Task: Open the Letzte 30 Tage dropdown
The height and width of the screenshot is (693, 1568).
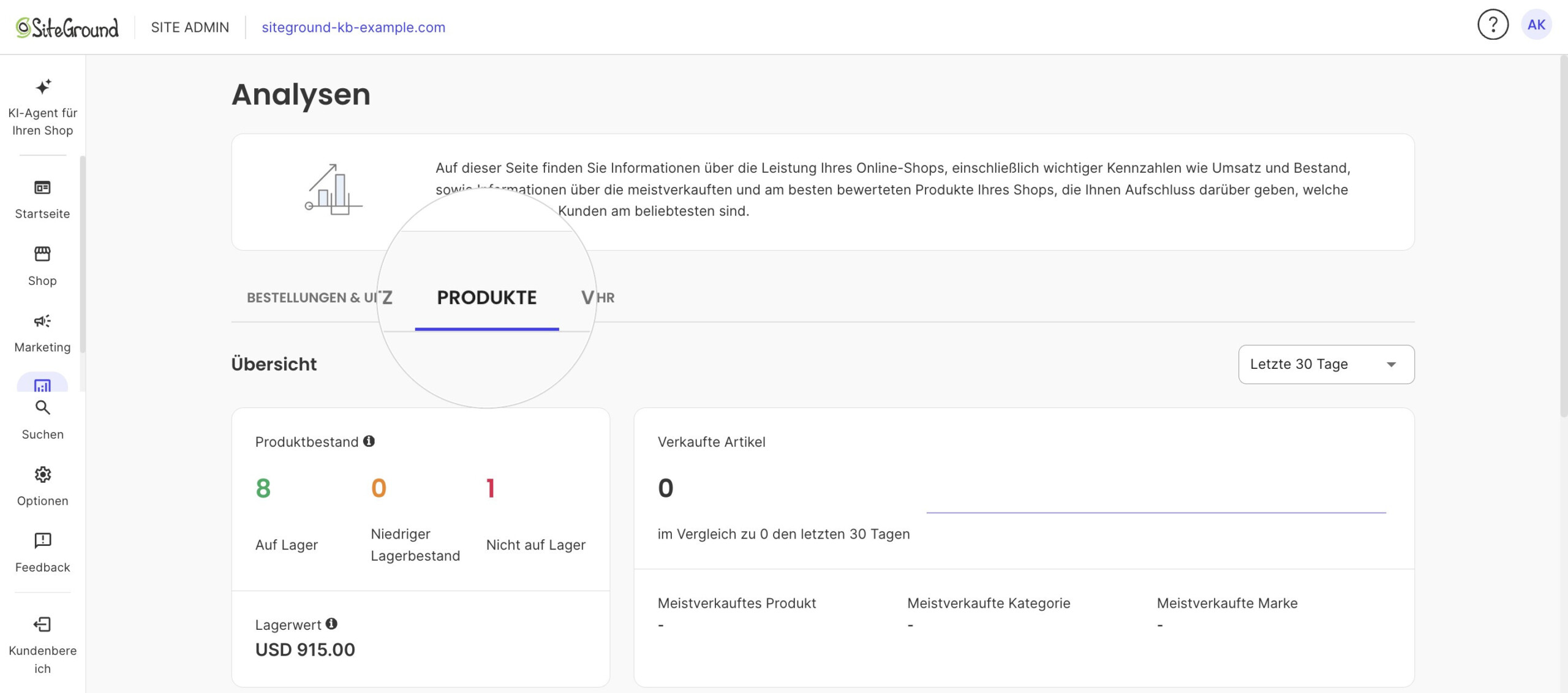Action: pos(1326,365)
